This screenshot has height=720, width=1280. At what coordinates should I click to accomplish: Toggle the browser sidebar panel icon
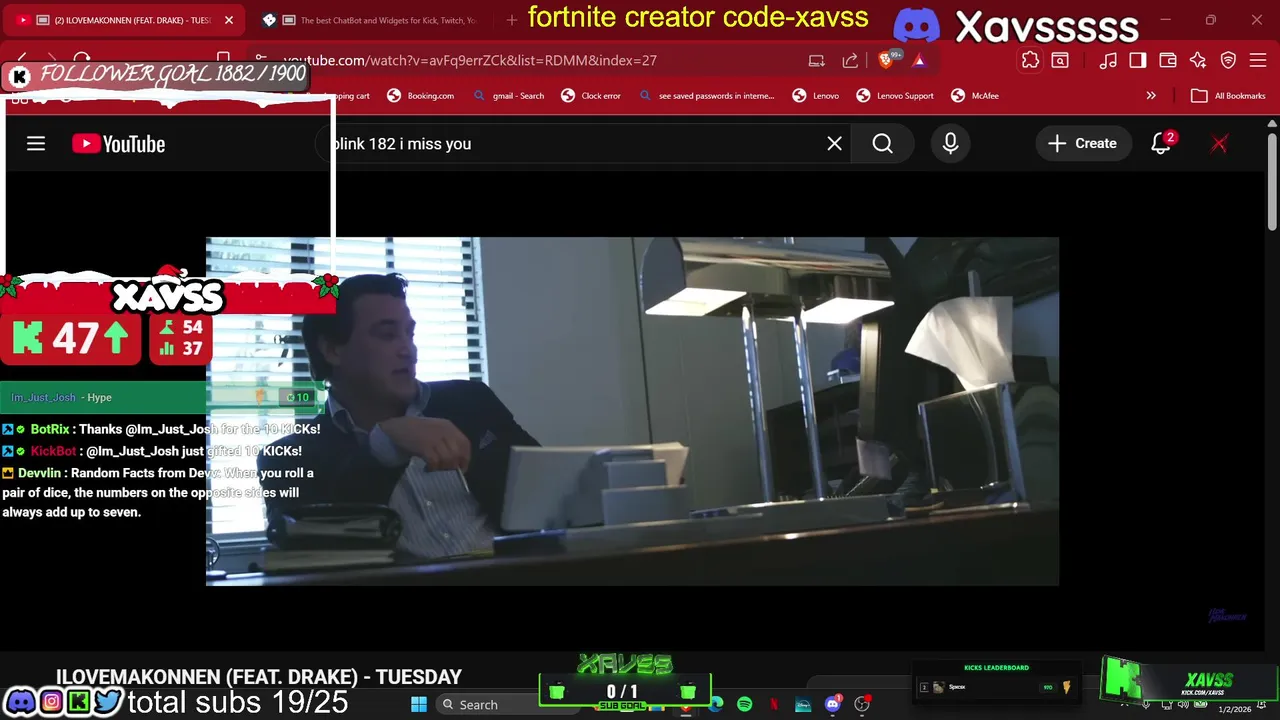click(x=1138, y=60)
